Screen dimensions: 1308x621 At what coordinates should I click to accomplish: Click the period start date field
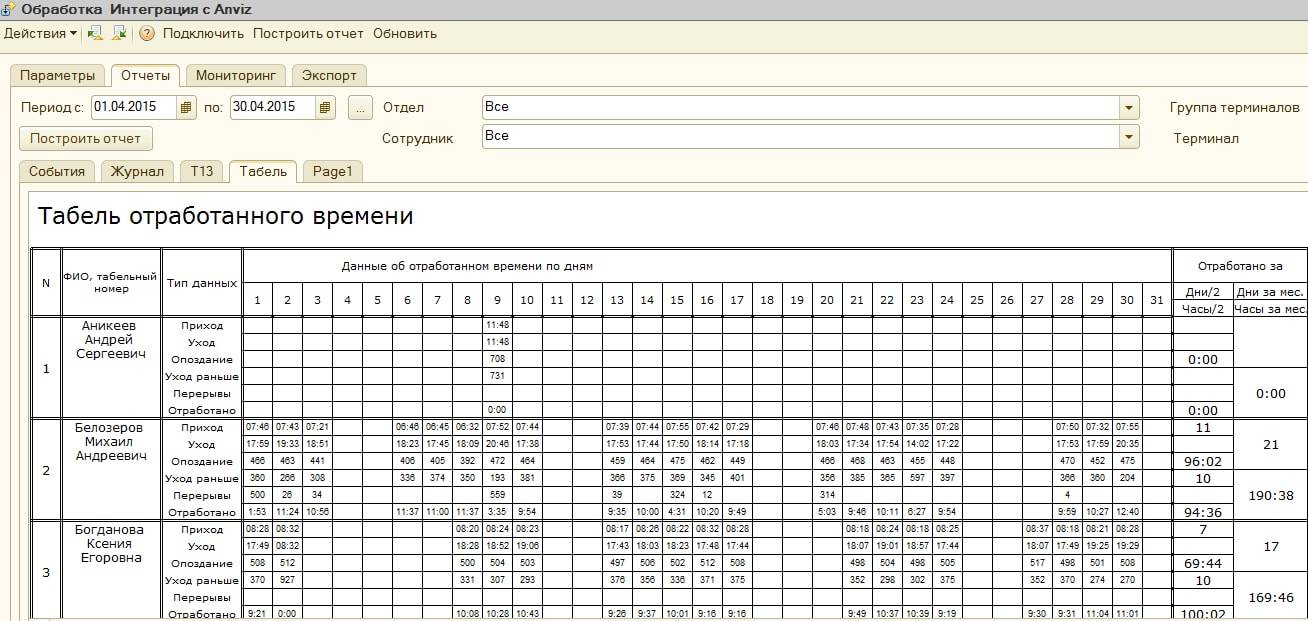[134, 107]
